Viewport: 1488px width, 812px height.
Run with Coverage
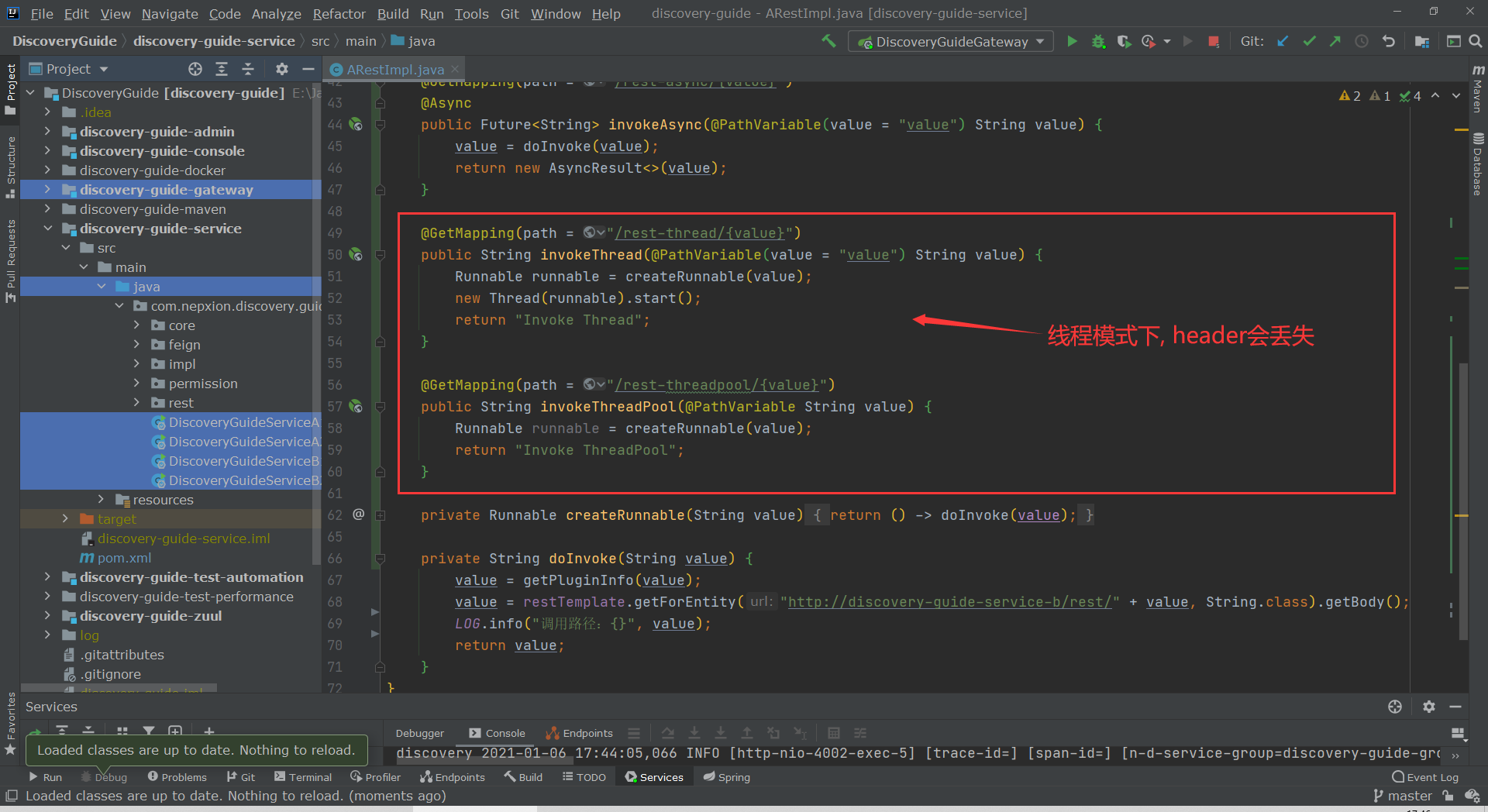click(x=1125, y=41)
